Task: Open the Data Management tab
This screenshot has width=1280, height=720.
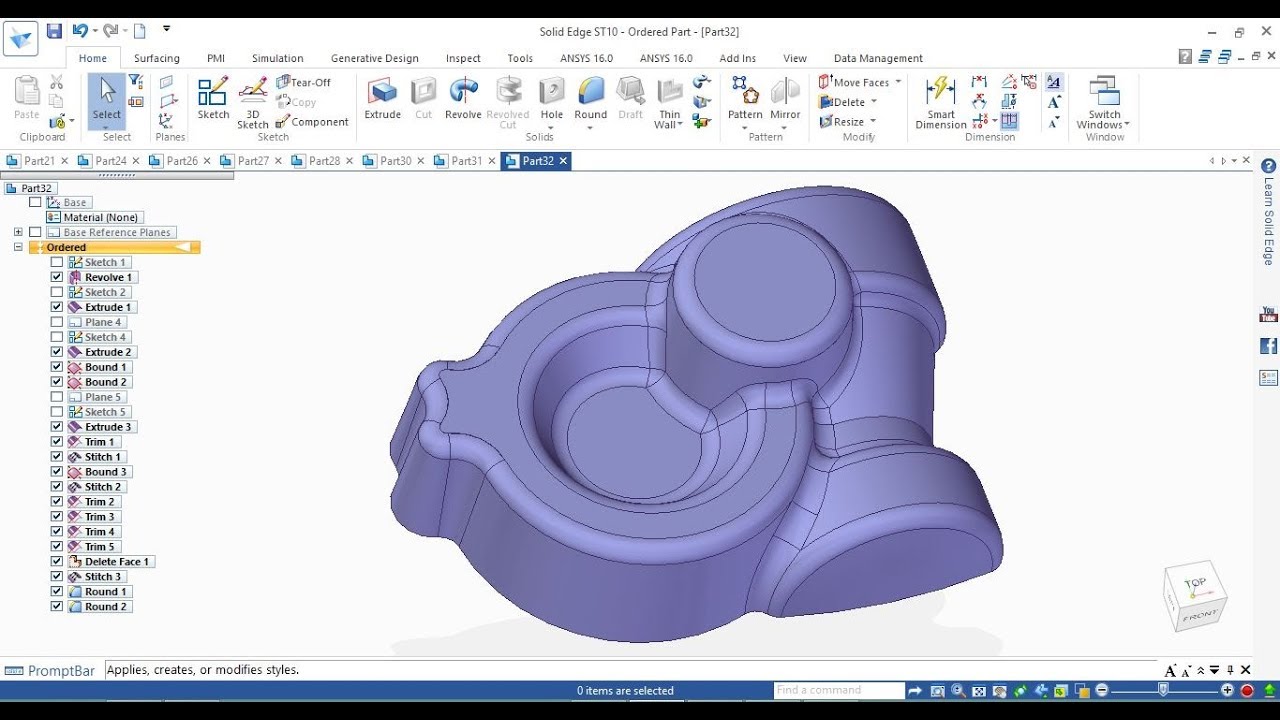Action: (878, 58)
